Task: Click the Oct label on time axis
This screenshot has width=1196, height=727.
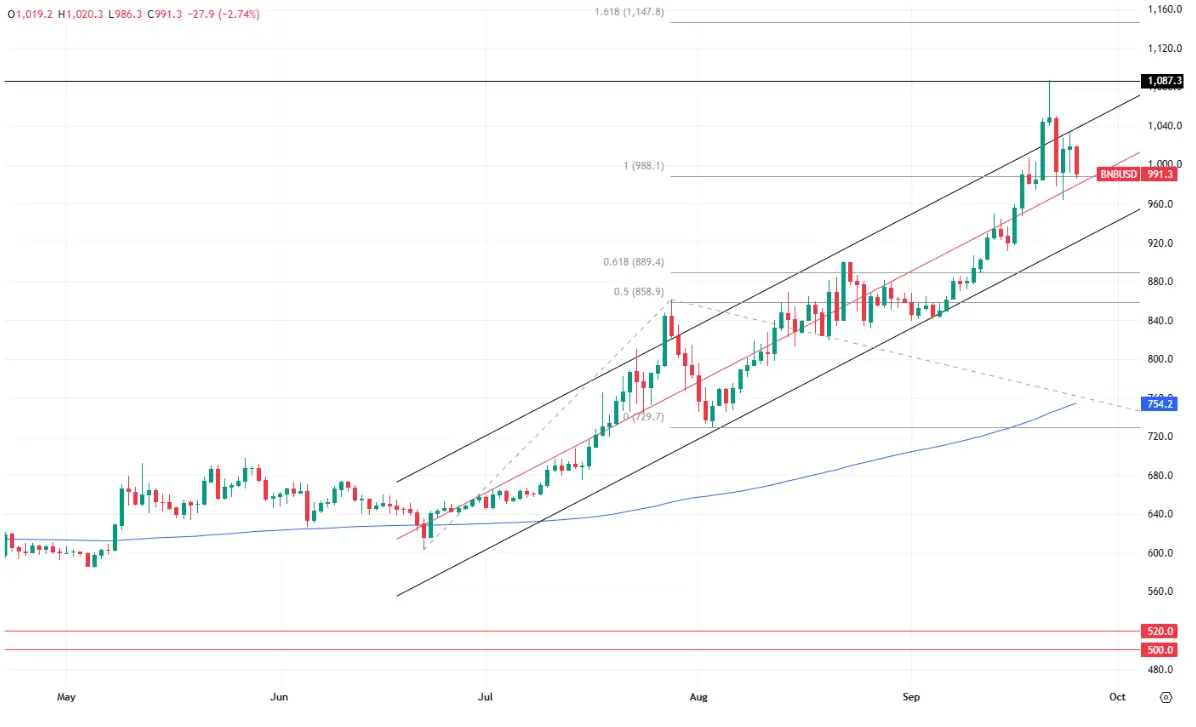Action: [x=1117, y=696]
